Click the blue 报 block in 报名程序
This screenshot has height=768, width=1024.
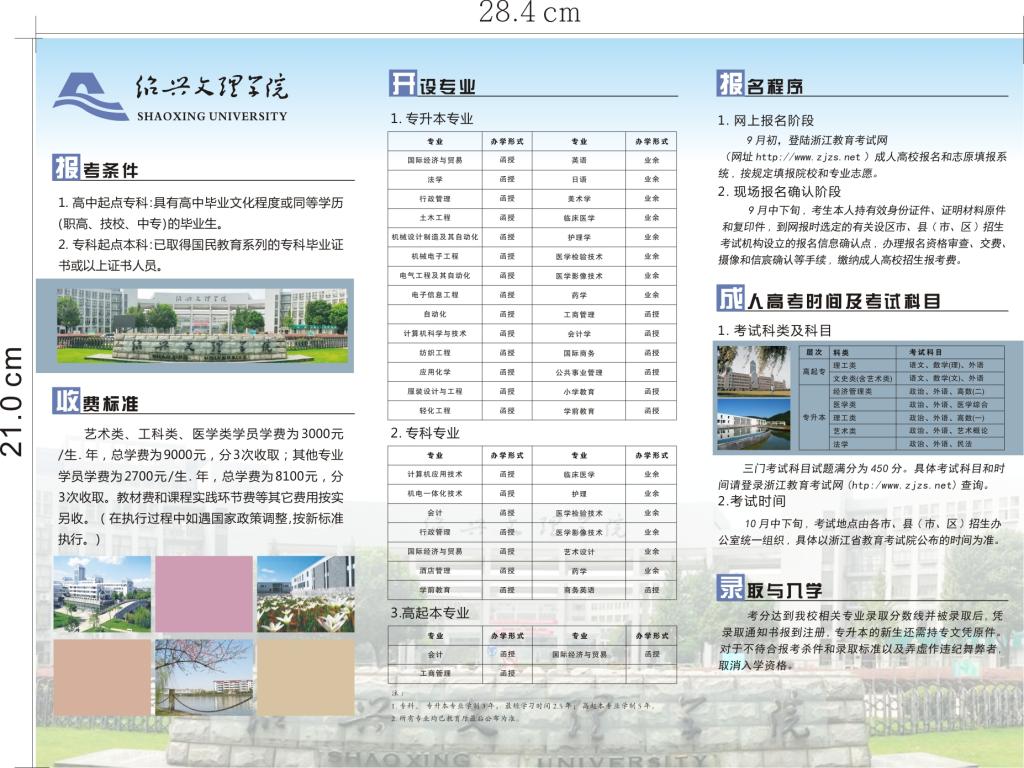pos(730,84)
